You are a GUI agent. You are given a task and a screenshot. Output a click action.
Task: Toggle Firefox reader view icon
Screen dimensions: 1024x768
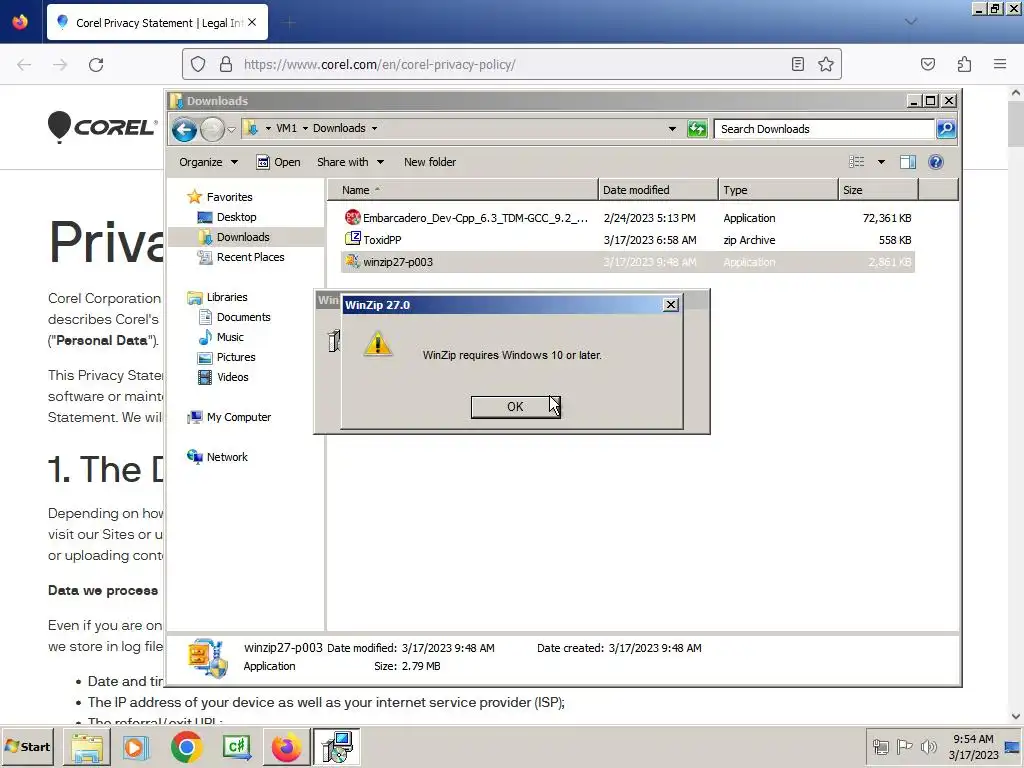[797, 65]
